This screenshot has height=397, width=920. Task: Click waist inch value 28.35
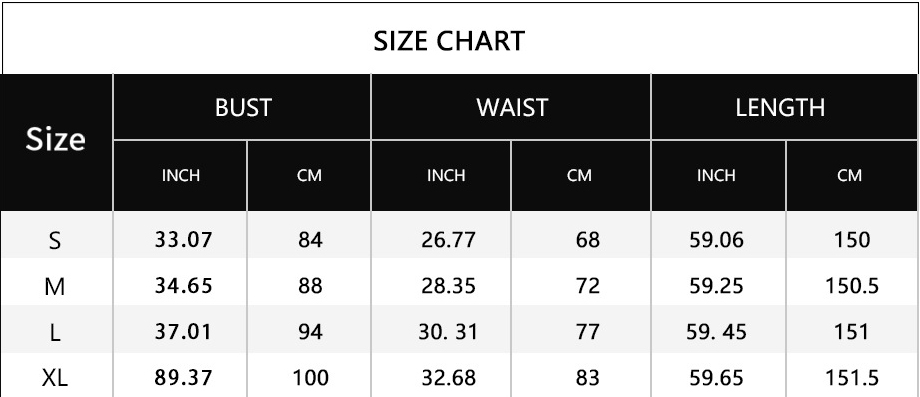[x=448, y=286]
